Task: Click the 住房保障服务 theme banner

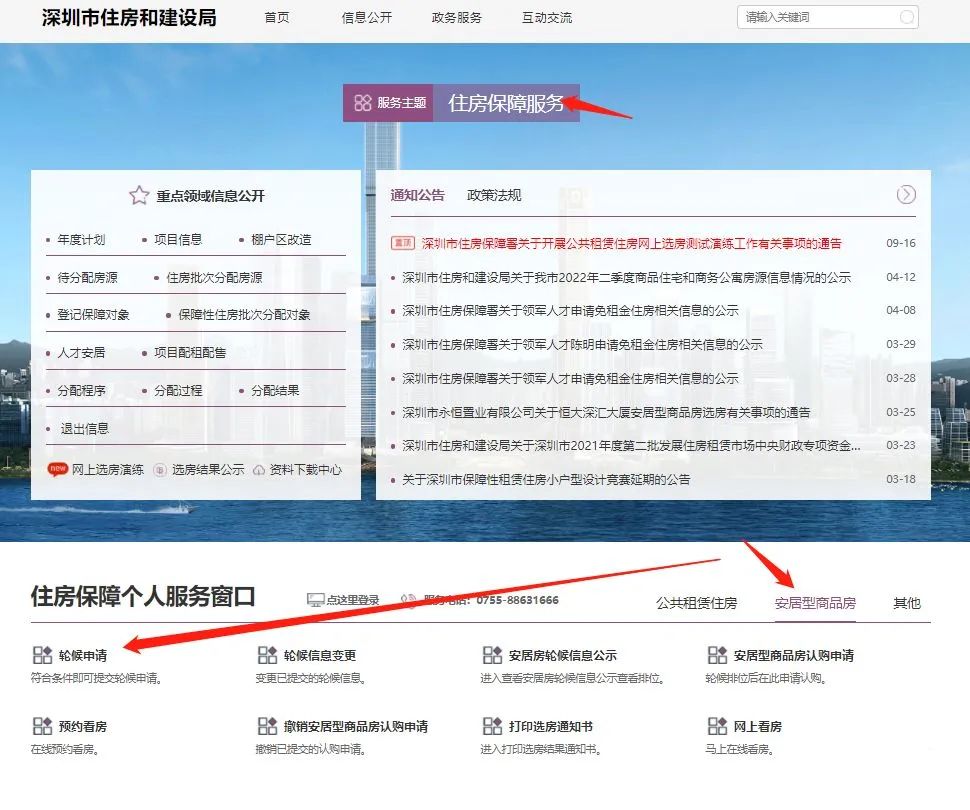Action: [506, 103]
